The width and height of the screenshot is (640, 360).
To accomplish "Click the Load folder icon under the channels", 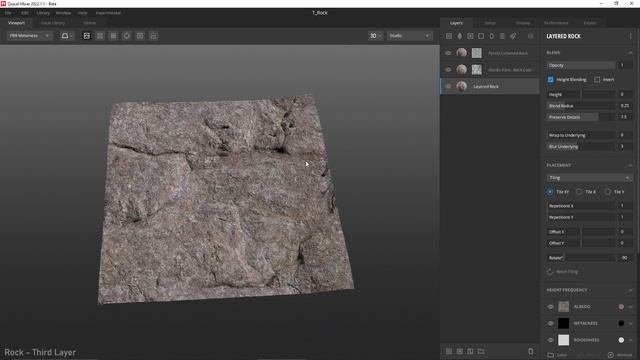I will pos(551,355).
